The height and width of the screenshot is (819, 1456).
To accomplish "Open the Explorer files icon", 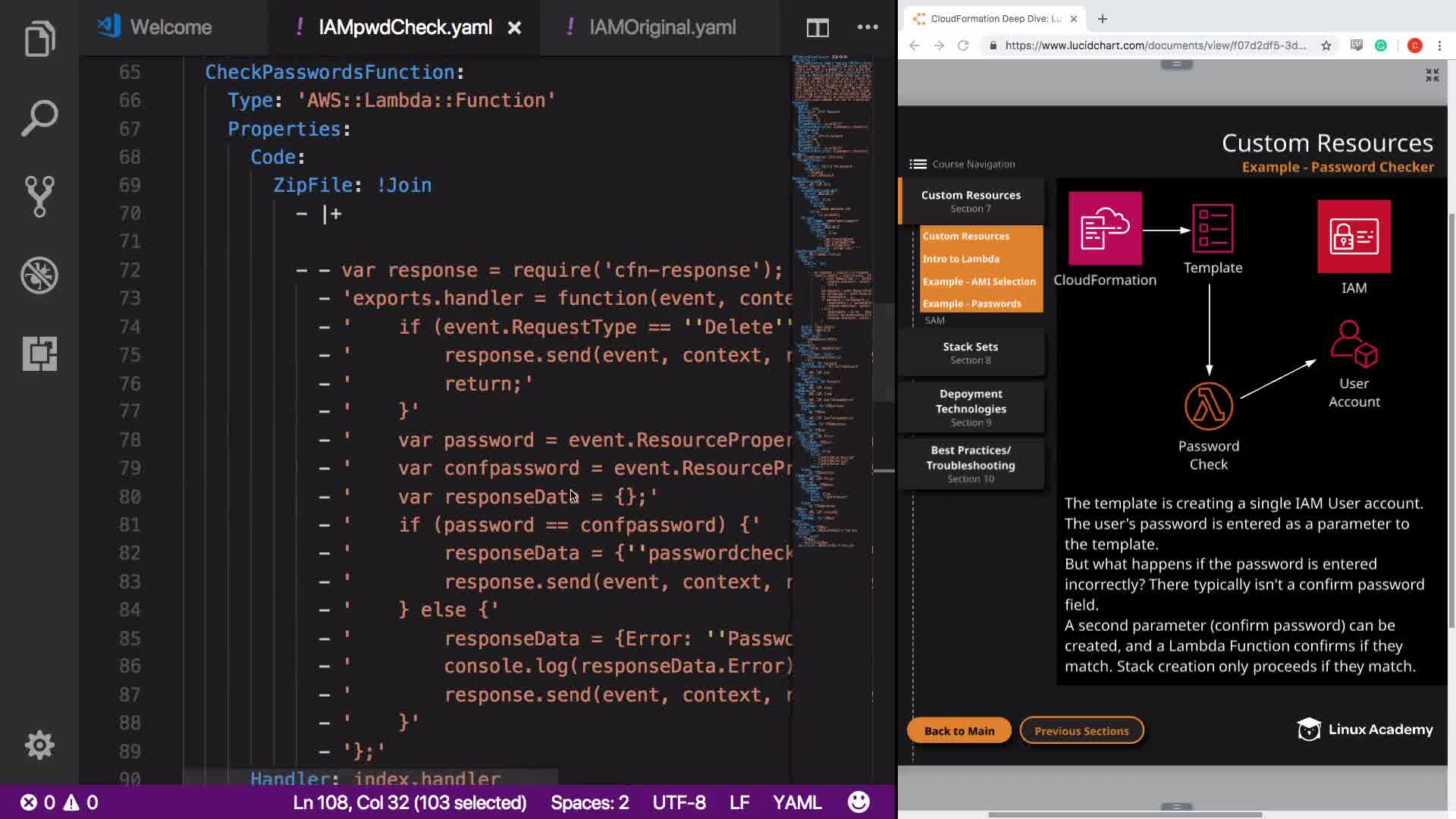I will [x=39, y=39].
